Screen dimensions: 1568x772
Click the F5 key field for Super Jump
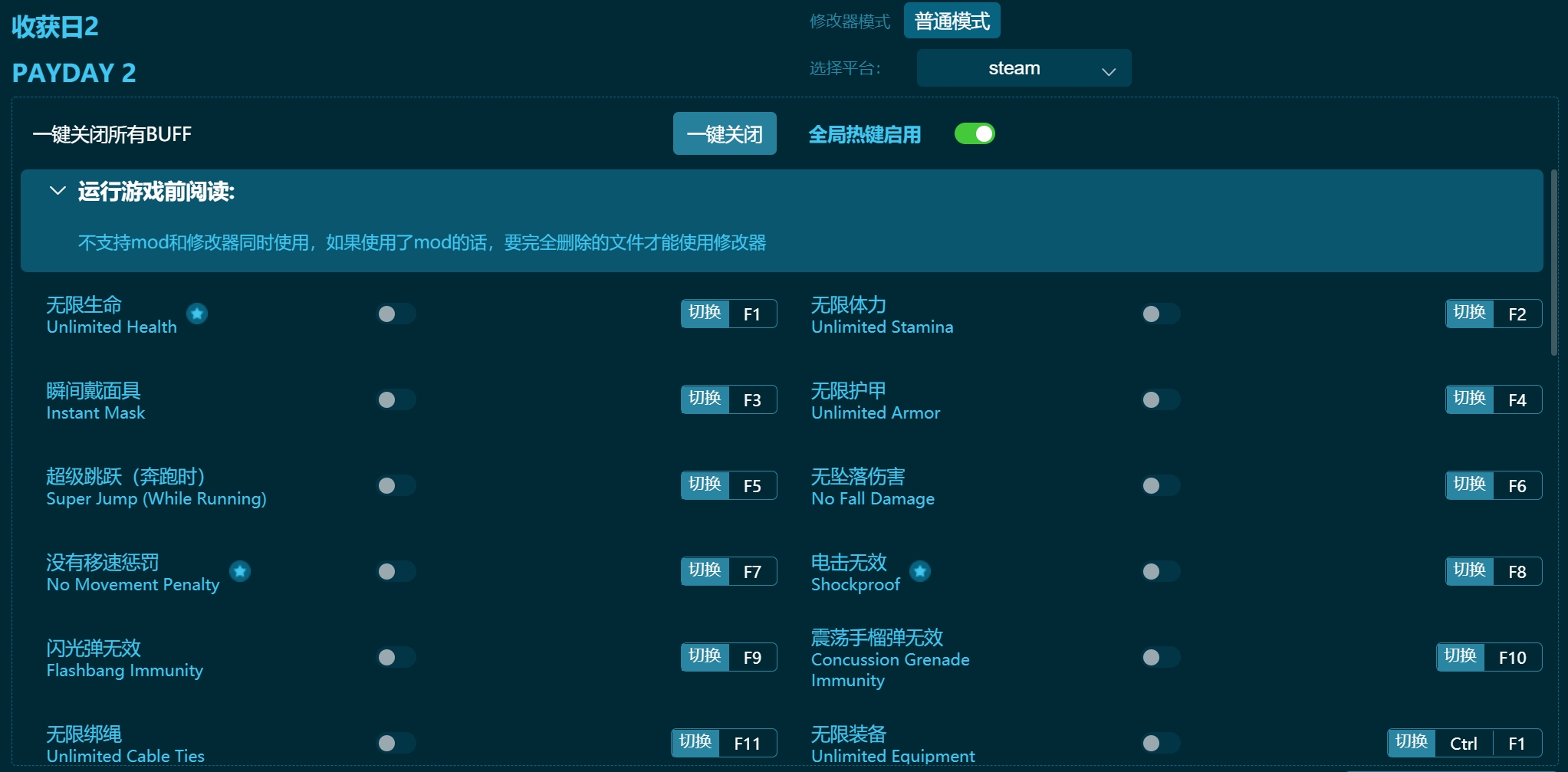[x=752, y=485]
